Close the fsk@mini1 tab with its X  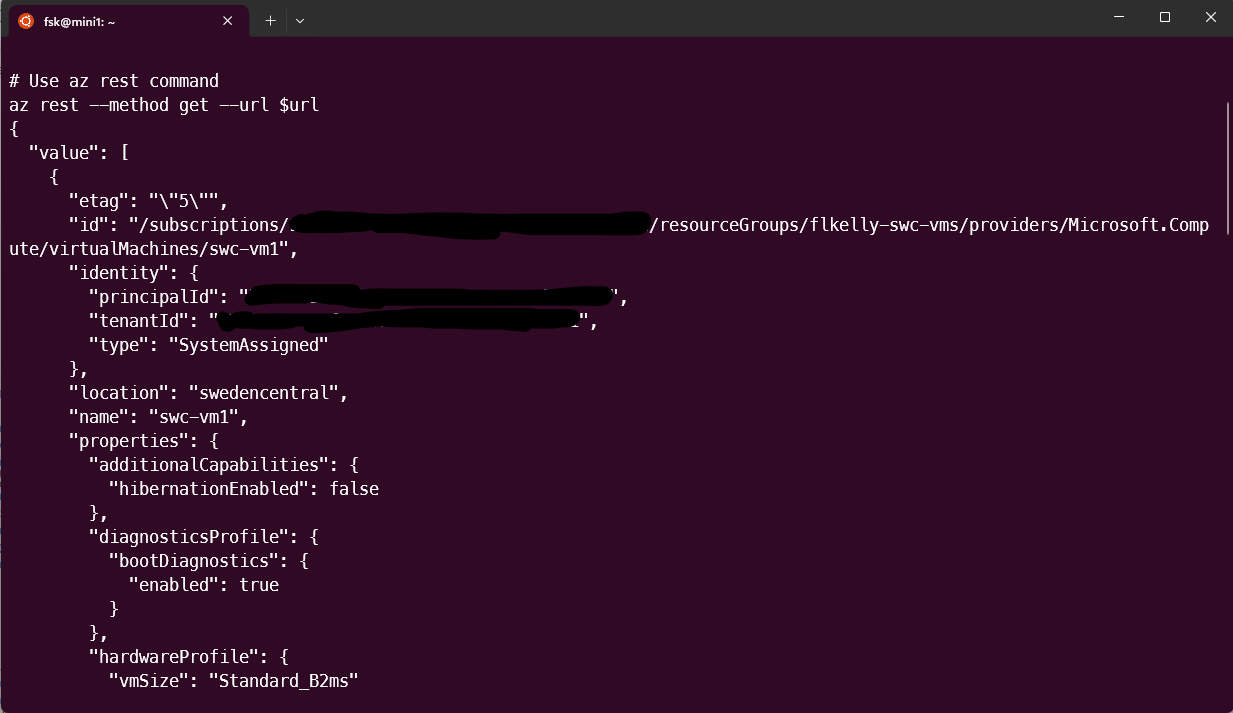tap(228, 20)
